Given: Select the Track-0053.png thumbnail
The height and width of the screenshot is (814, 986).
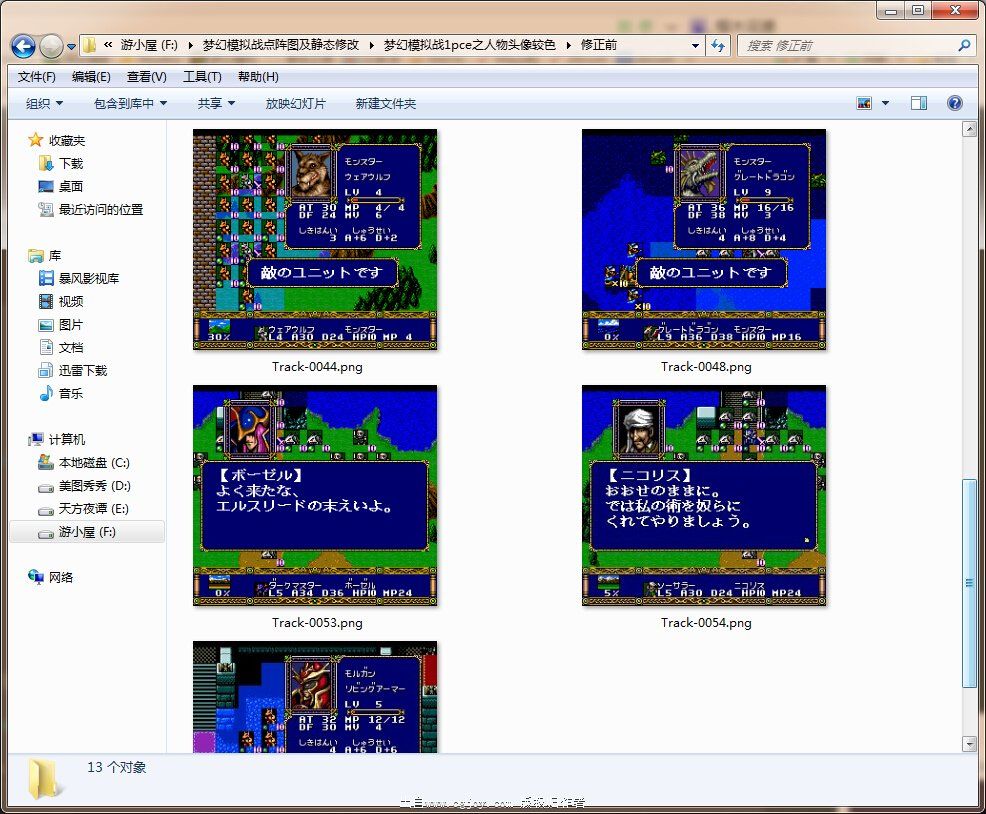Looking at the screenshot, I should click(x=315, y=496).
